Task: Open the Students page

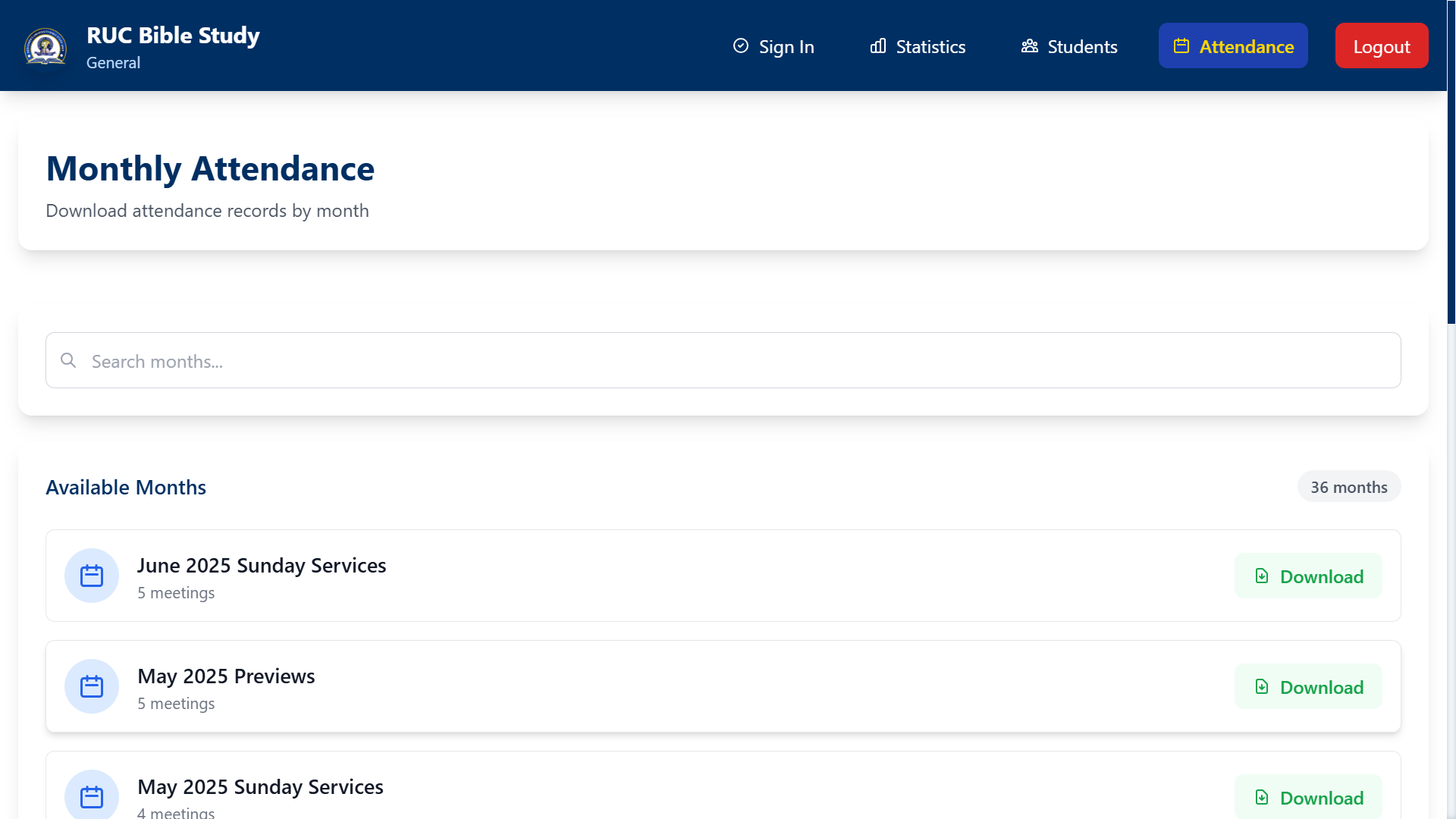Action: point(1069,46)
